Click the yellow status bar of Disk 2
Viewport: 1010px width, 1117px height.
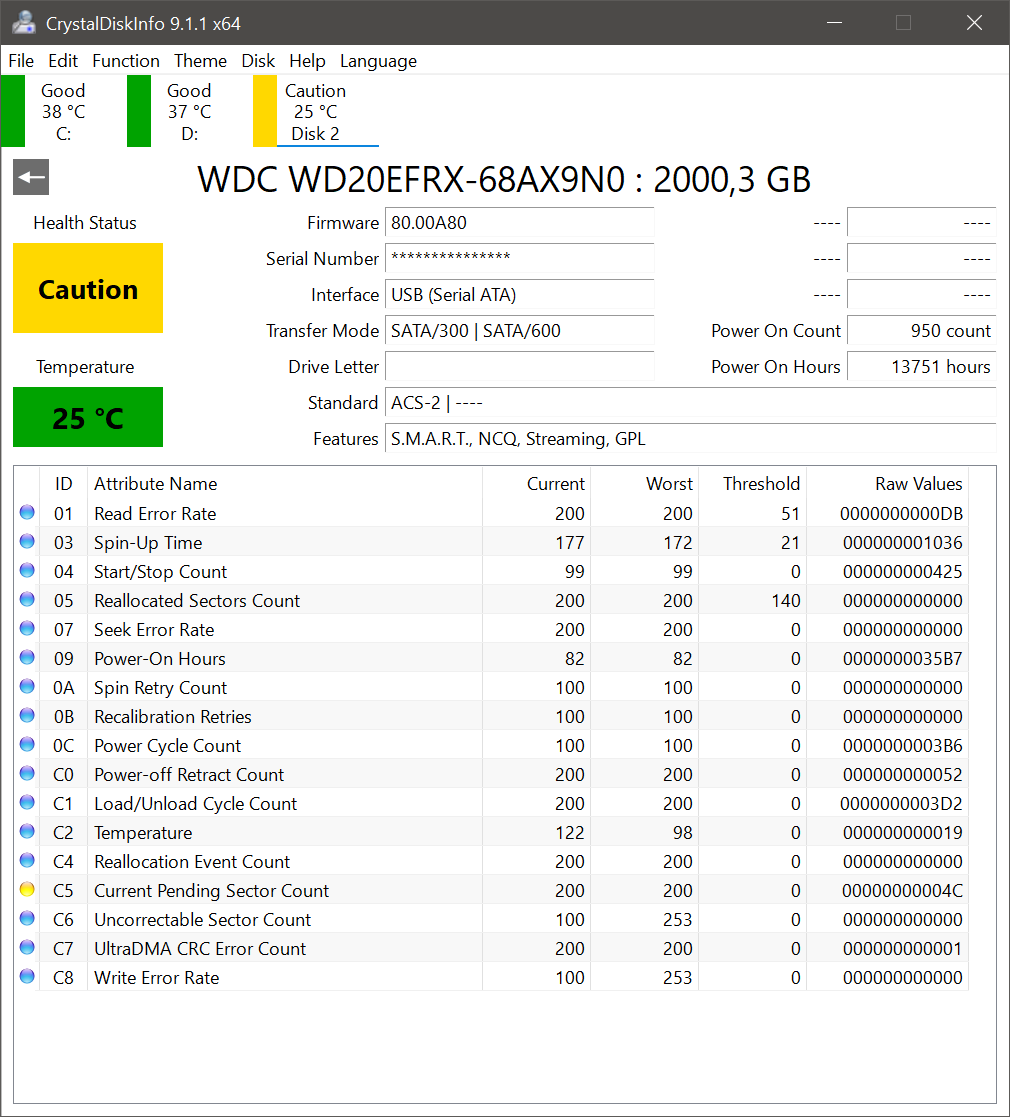[x=265, y=111]
